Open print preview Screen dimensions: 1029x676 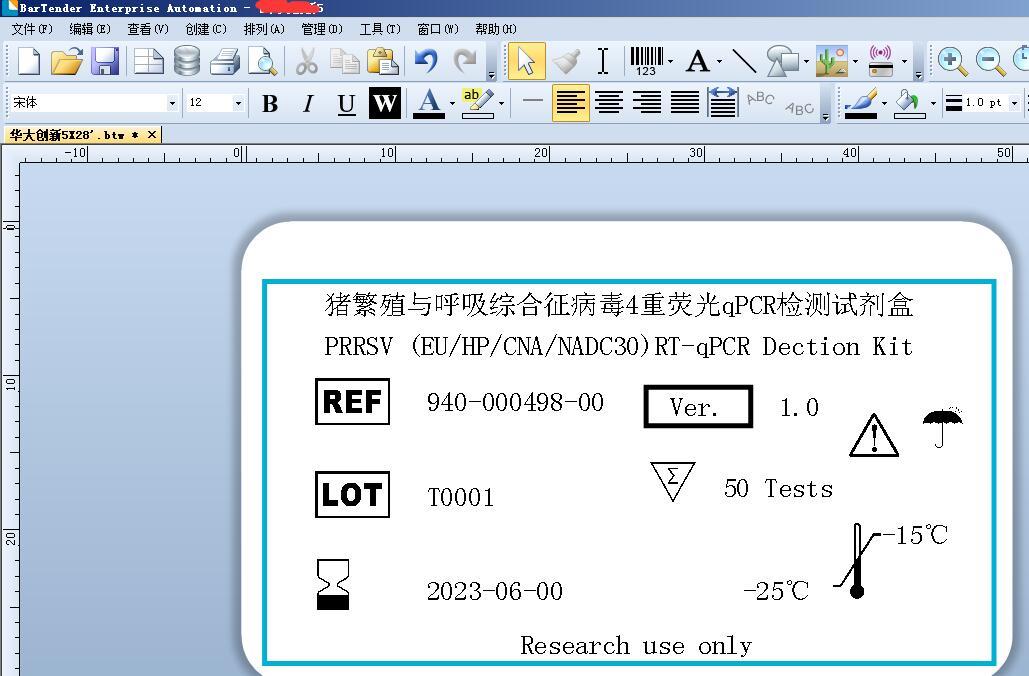(x=262, y=61)
